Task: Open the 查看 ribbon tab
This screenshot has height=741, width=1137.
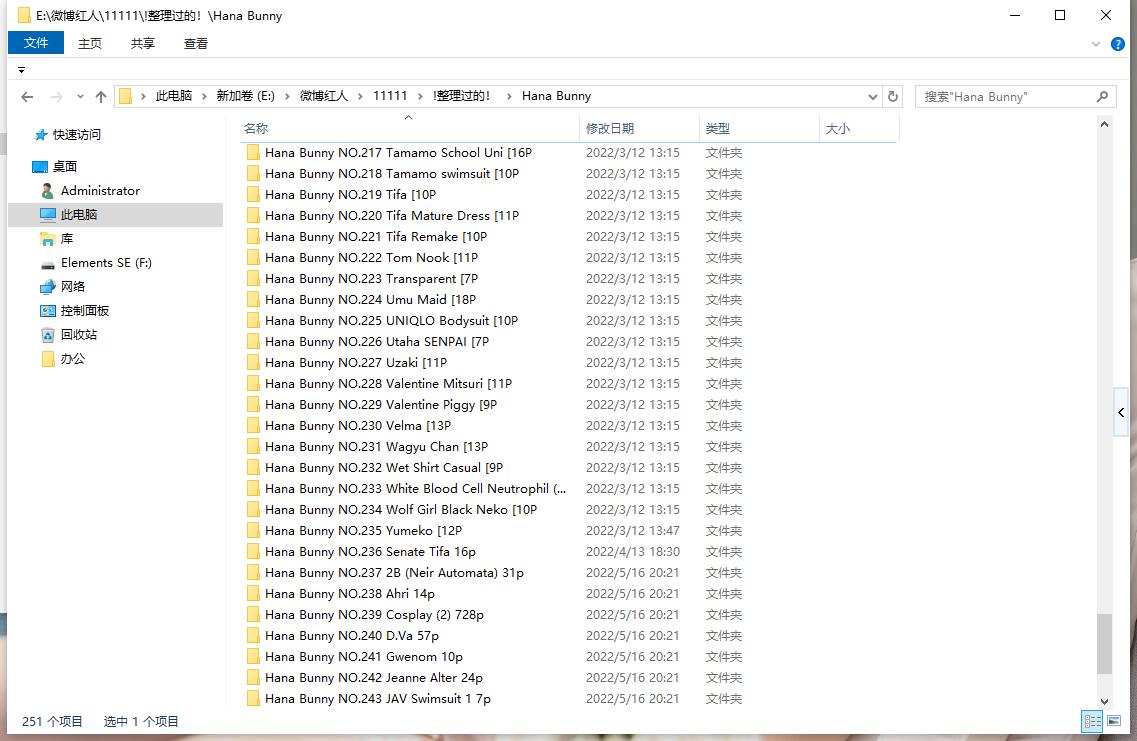Action: pyautogui.click(x=196, y=44)
